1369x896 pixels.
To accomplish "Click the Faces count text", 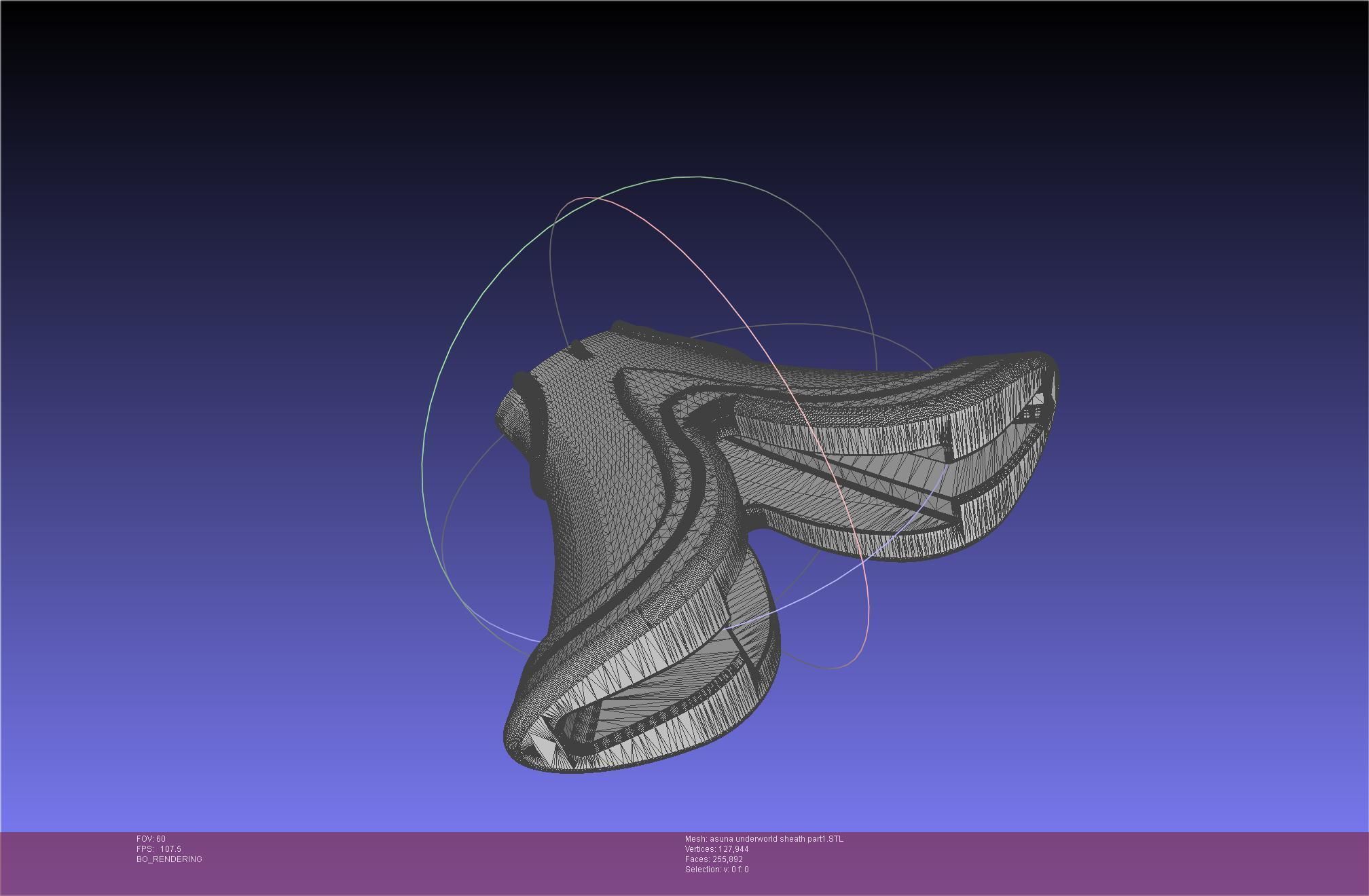I will pyautogui.click(x=713, y=859).
